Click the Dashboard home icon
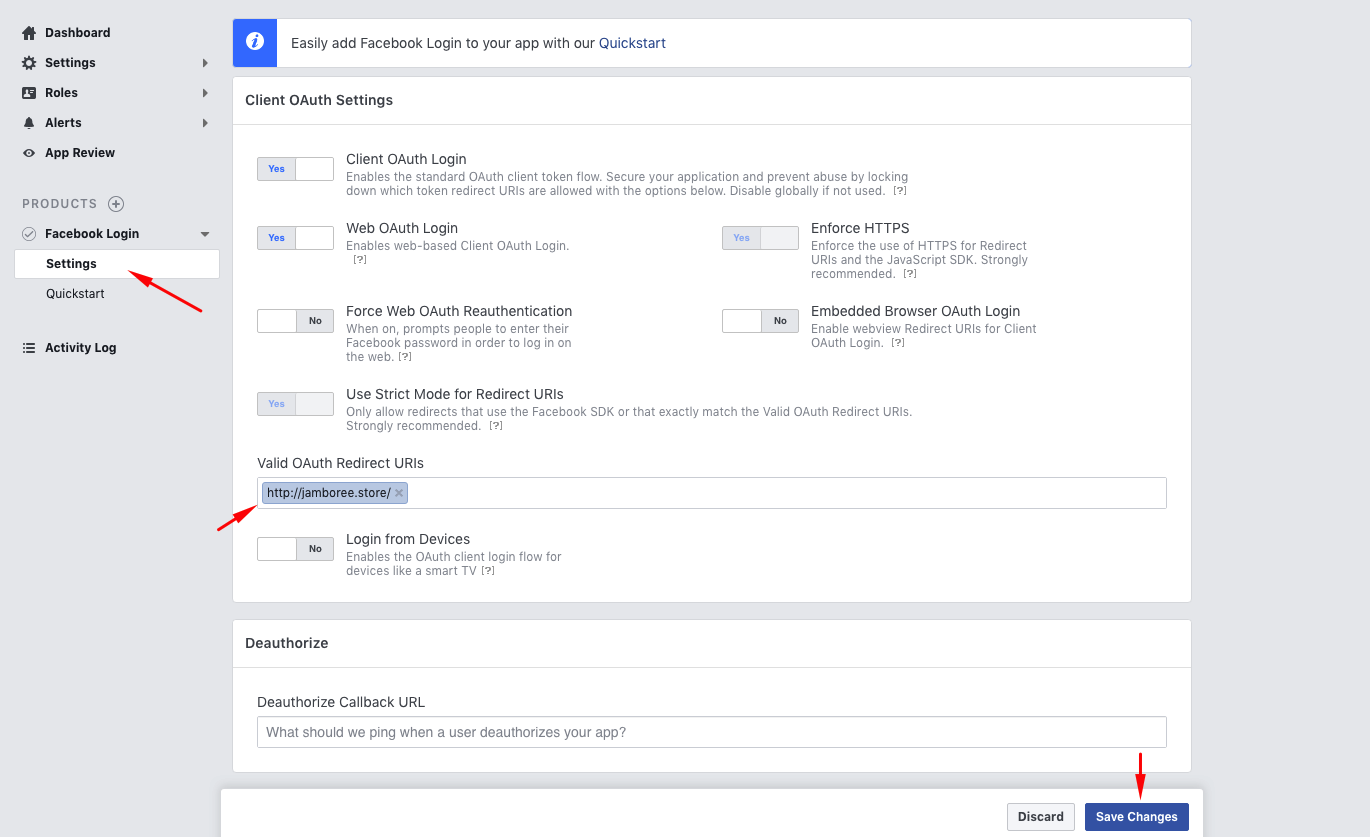This screenshot has width=1370, height=837. coord(29,33)
